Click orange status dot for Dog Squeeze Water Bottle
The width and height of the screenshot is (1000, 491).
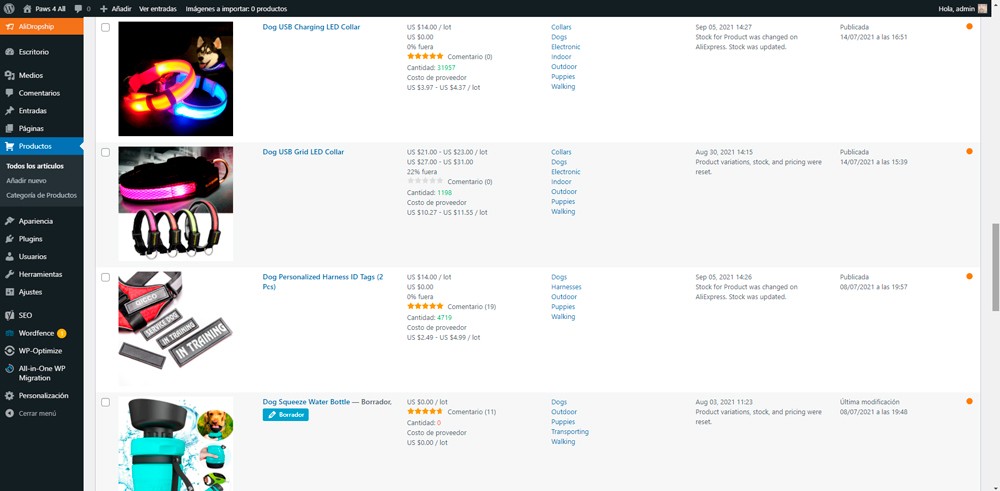point(969,401)
